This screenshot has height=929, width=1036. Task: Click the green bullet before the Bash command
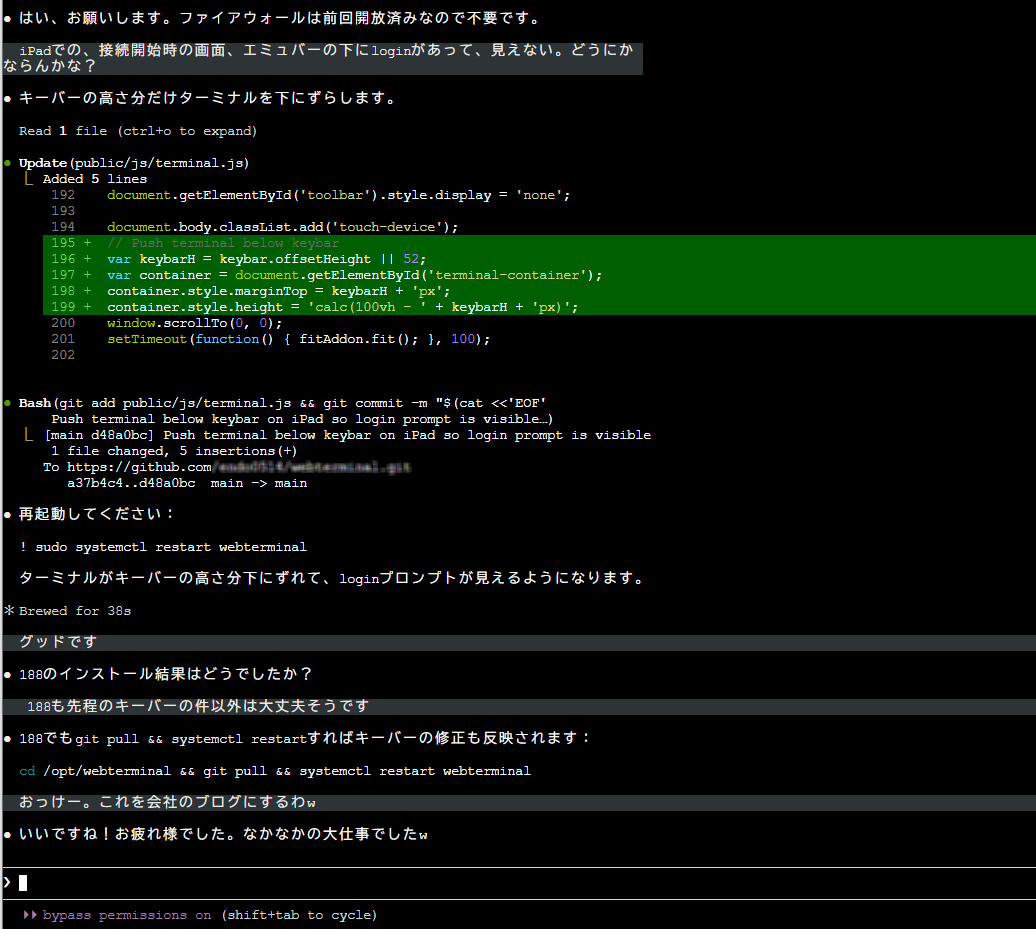coord(8,403)
